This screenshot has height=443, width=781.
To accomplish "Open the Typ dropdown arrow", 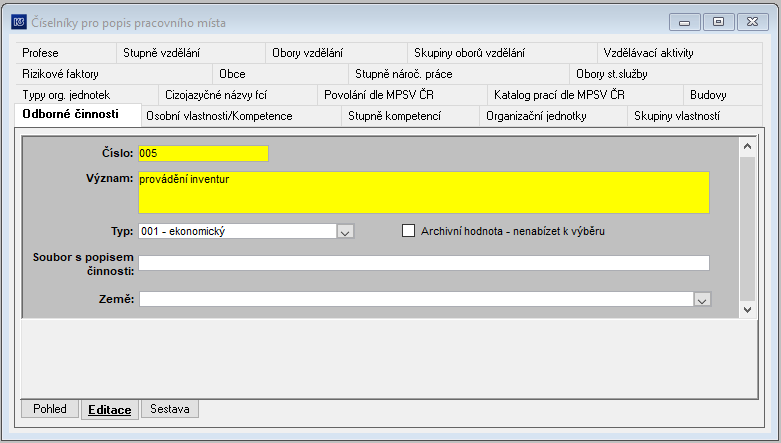I will 345,232.
